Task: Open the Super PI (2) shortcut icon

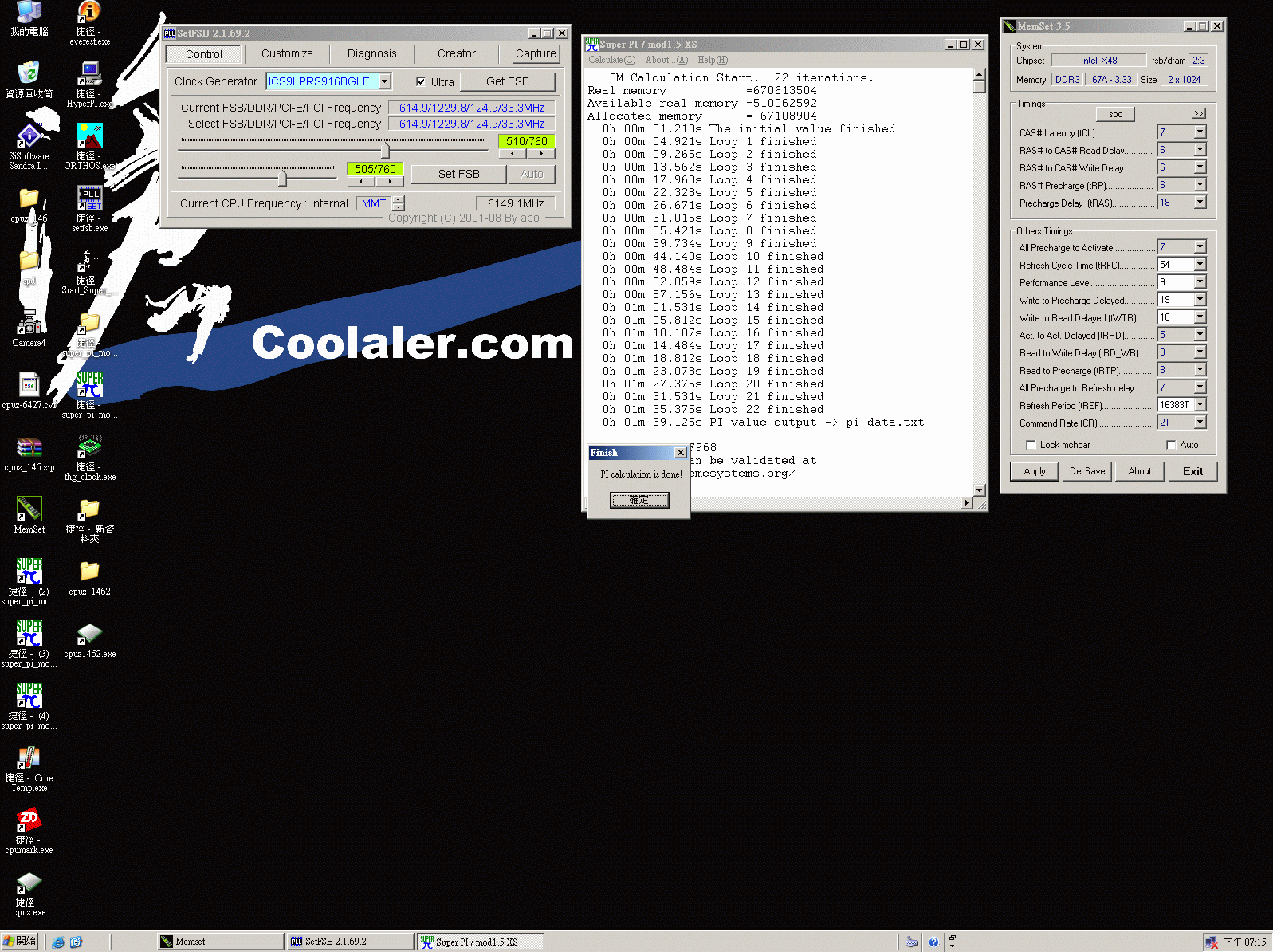Action: pos(29,581)
